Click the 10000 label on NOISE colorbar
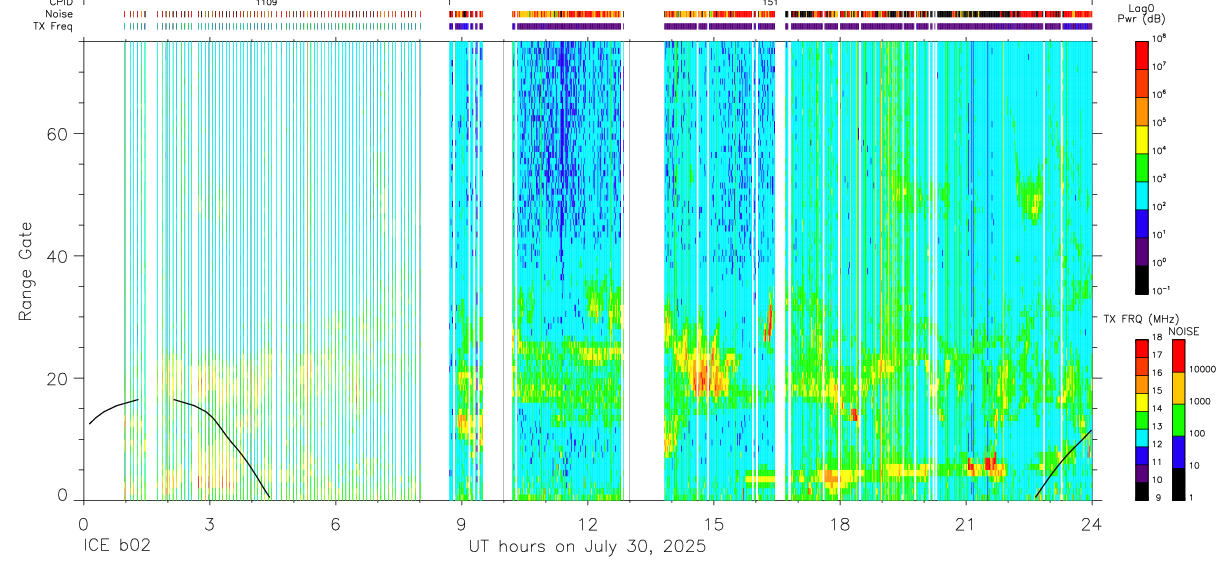Viewport: 1228px width, 567px height. coord(1202,370)
